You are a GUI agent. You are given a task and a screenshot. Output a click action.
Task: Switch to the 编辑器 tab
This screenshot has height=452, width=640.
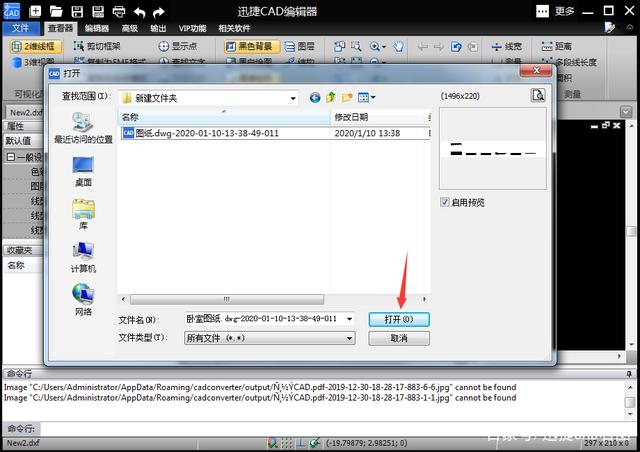point(97,28)
